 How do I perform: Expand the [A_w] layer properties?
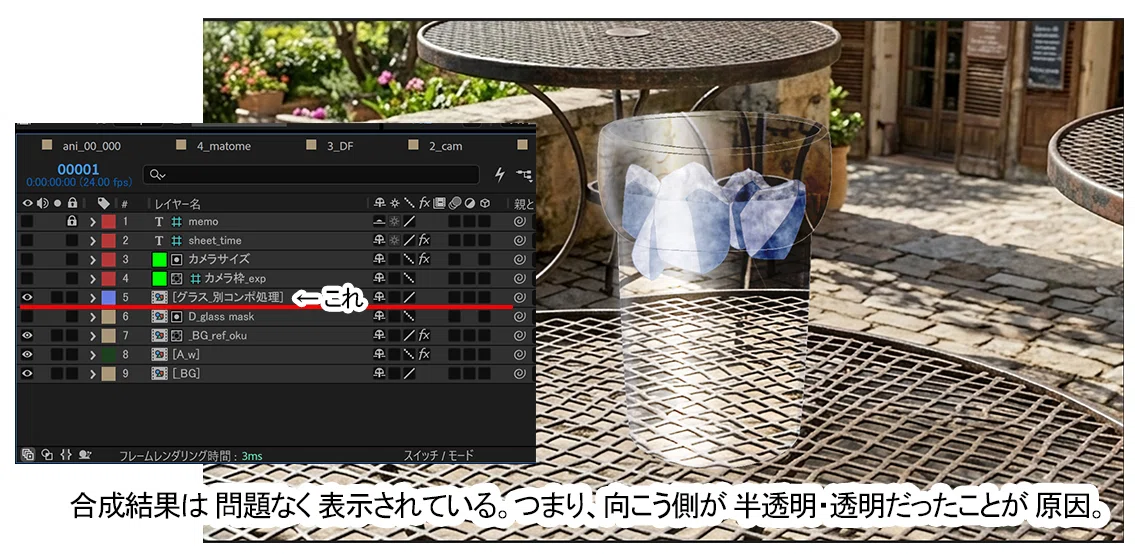(x=93, y=354)
